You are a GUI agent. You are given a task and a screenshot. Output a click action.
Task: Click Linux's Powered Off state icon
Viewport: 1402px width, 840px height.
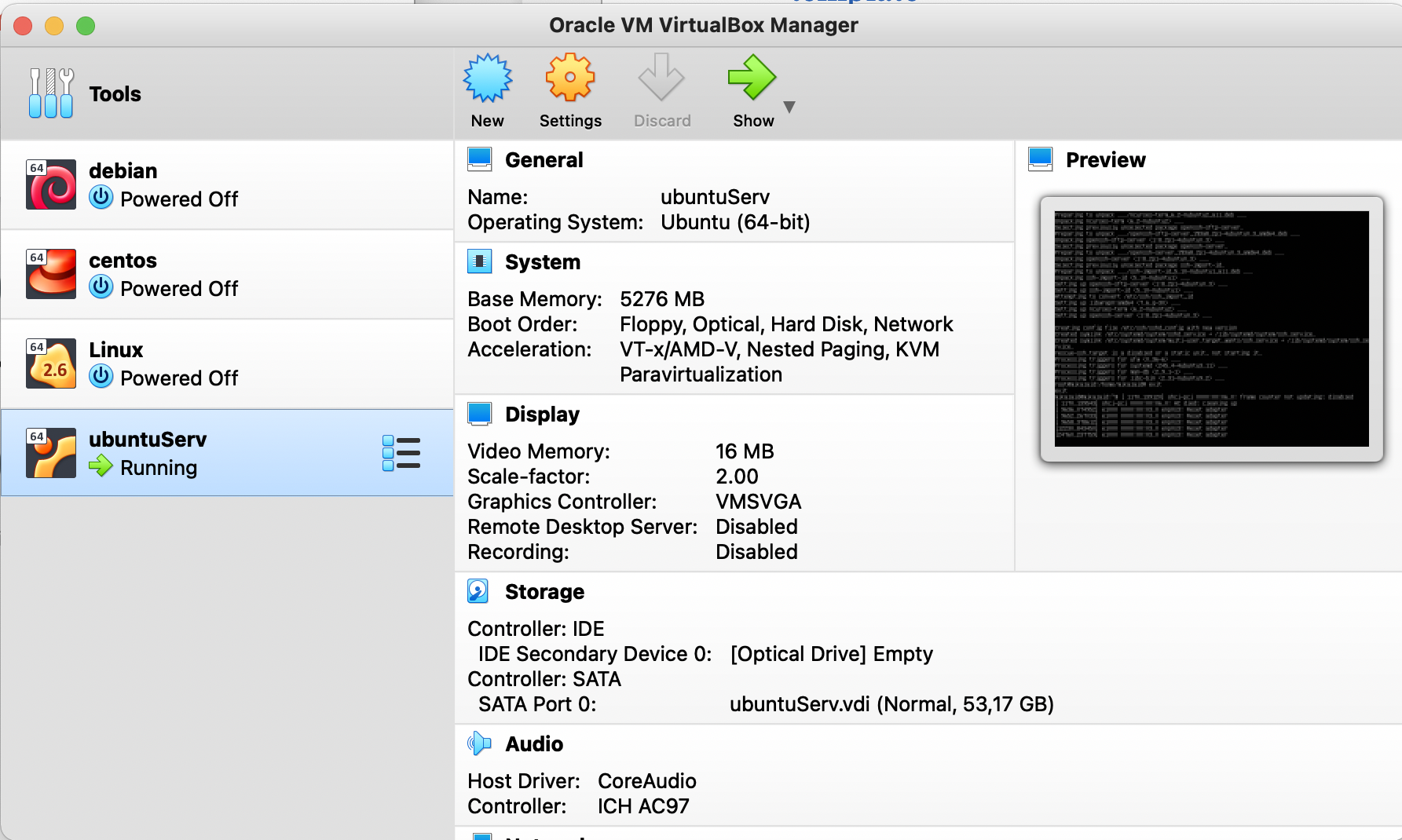pyautogui.click(x=101, y=376)
